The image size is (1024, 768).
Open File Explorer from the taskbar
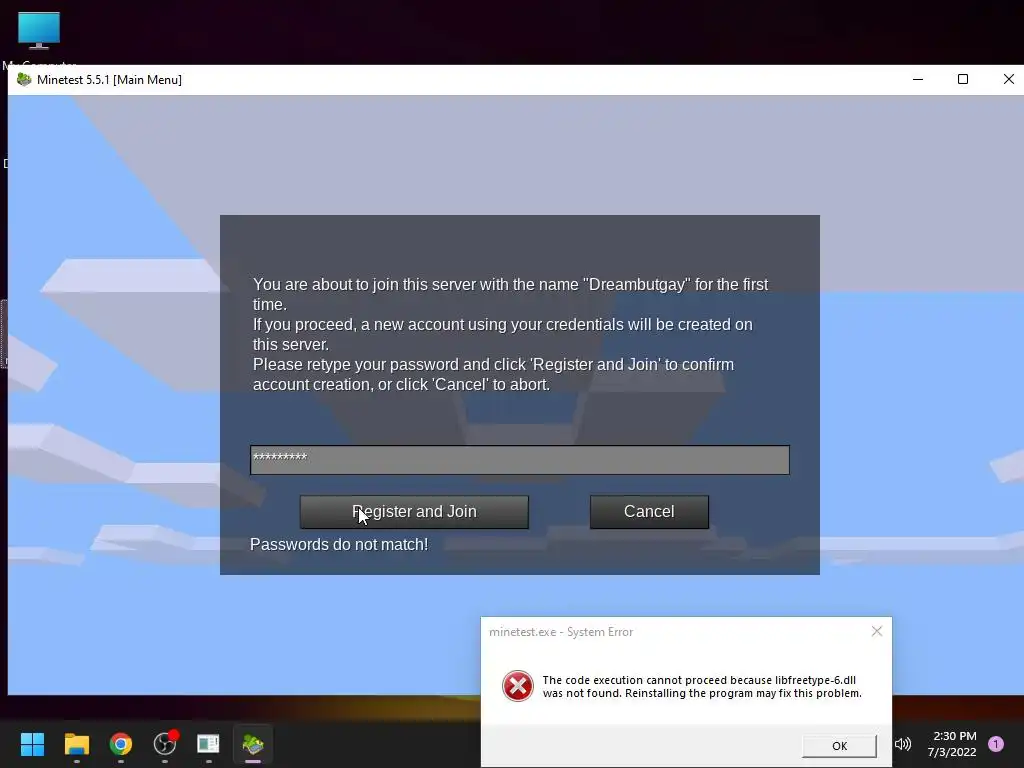[76, 744]
